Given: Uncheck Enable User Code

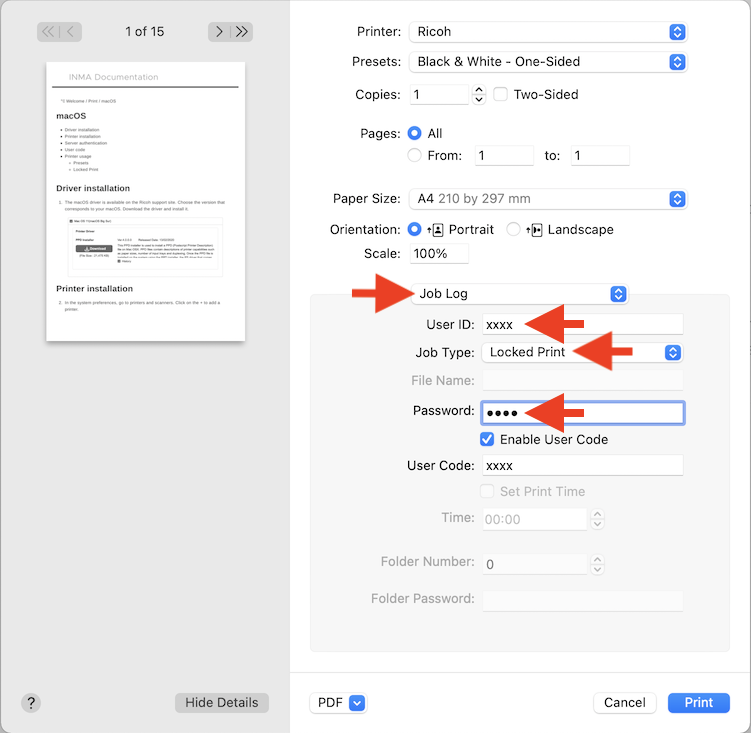Looking at the screenshot, I should click(487, 439).
